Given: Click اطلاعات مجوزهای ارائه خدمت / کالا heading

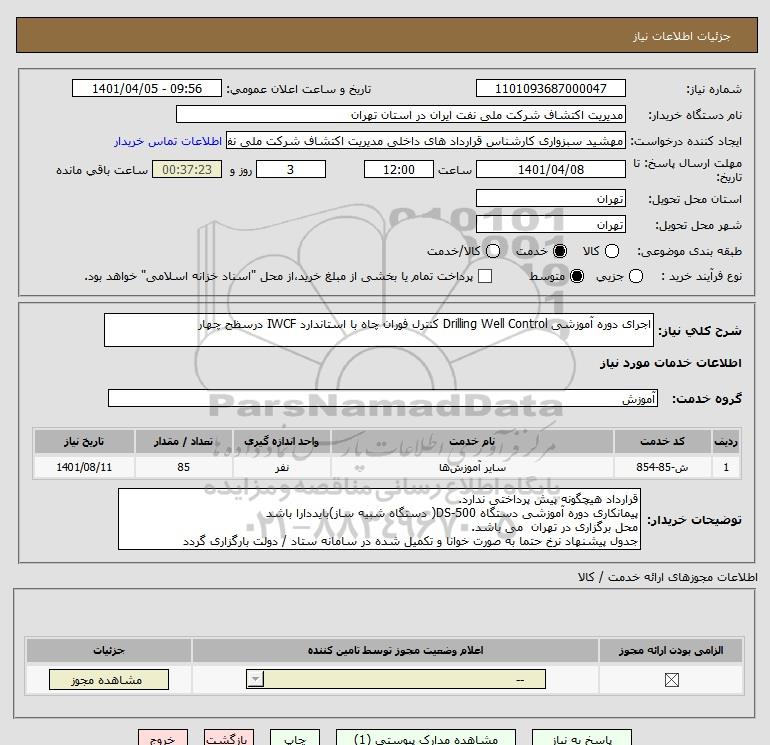Looking at the screenshot, I should tap(668, 577).
